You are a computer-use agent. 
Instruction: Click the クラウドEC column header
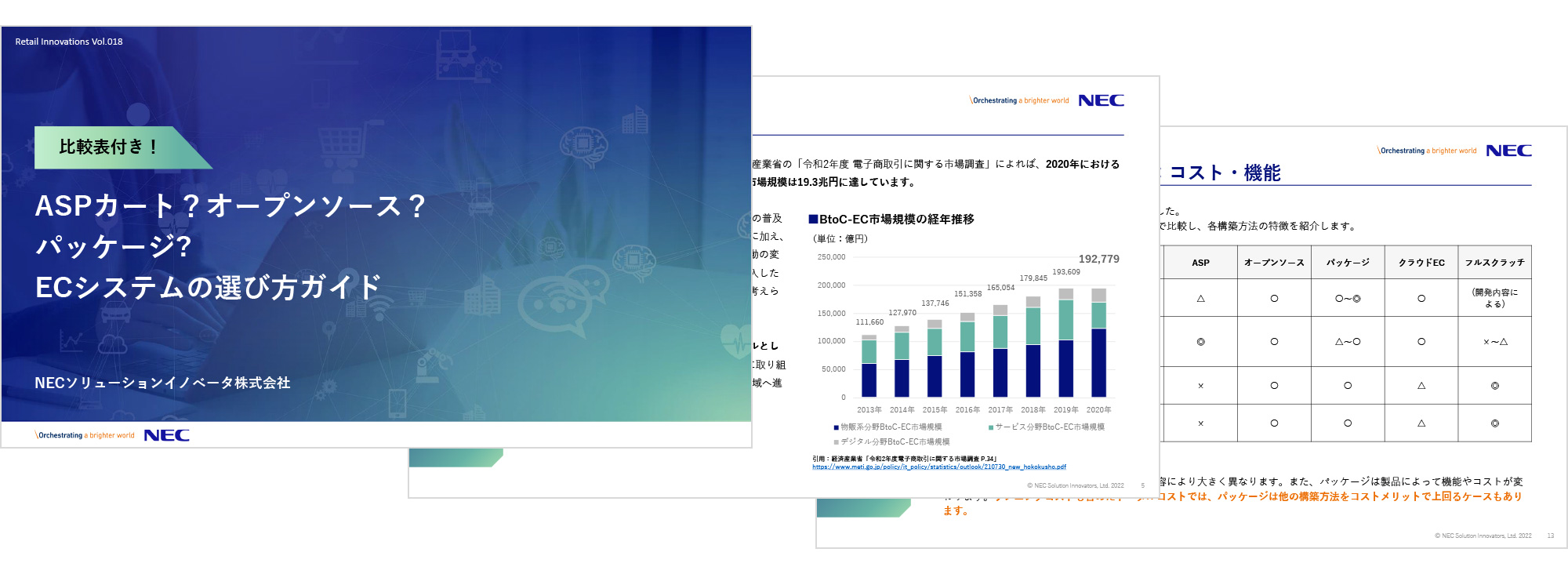[x=1421, y=263]
